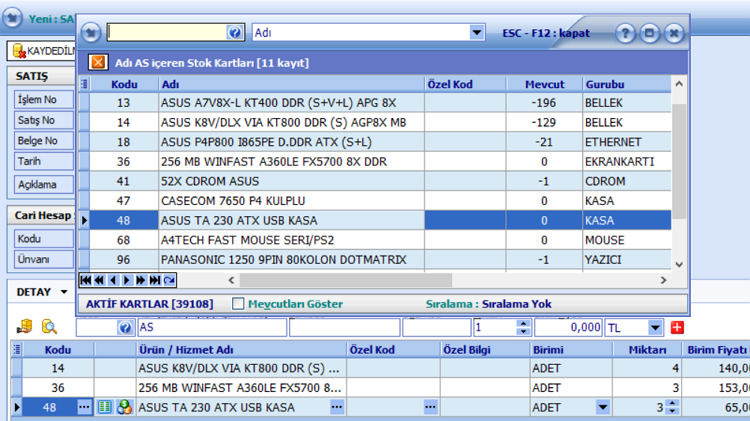Image resolution: width=750 pixels, height=421 pixels.
Task: Open the TL currency dropdown
Action: 655,328
